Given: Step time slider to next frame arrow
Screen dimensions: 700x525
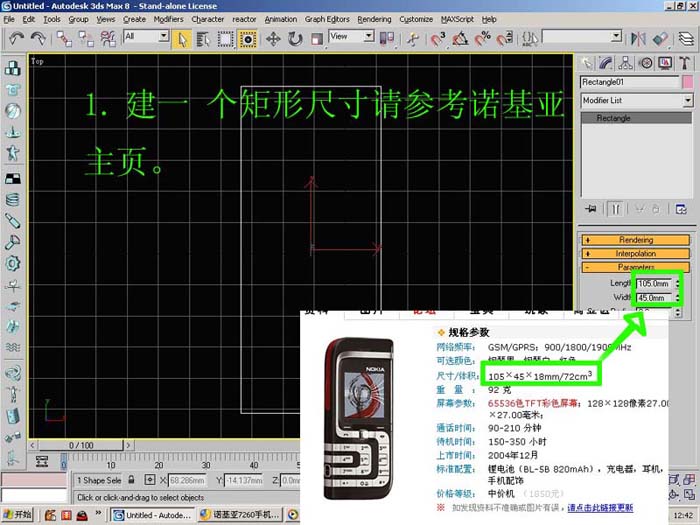Looking at the screenshot, I should (x=128, y=445).
